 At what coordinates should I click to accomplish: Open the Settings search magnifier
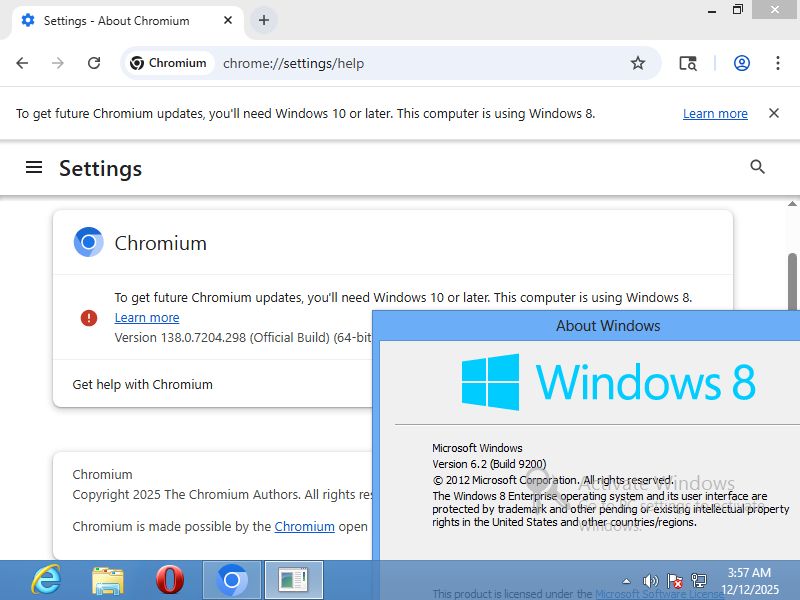(x=757, y=167)
